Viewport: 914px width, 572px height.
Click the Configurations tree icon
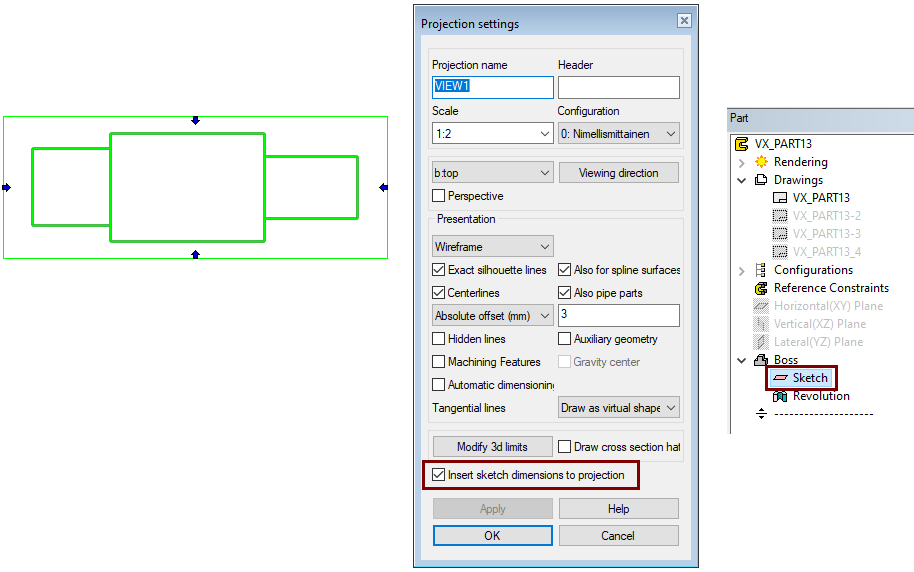pyautogui.click(x=761, y=270)
